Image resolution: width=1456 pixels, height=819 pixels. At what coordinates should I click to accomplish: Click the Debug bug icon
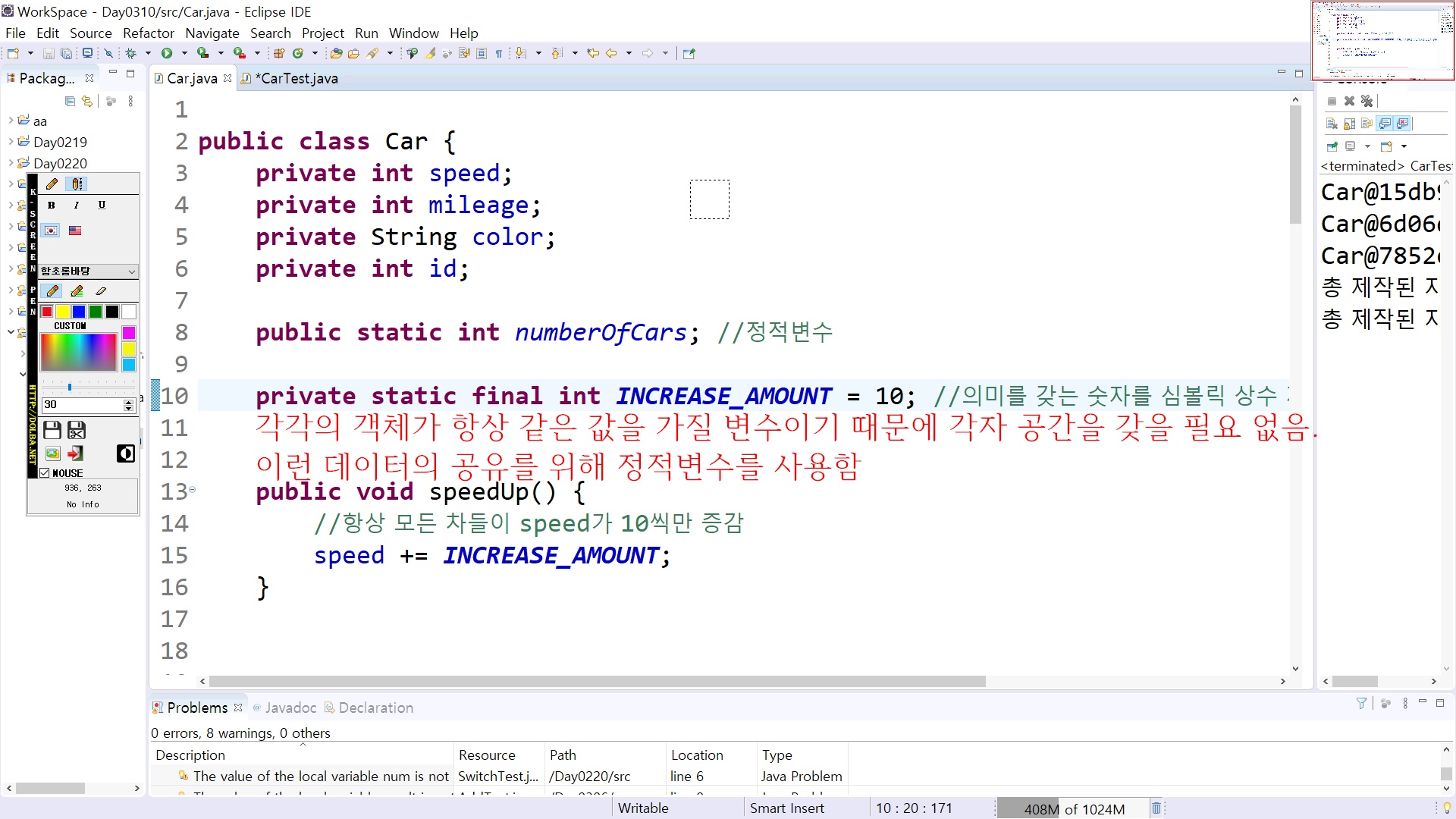[130, 53]
